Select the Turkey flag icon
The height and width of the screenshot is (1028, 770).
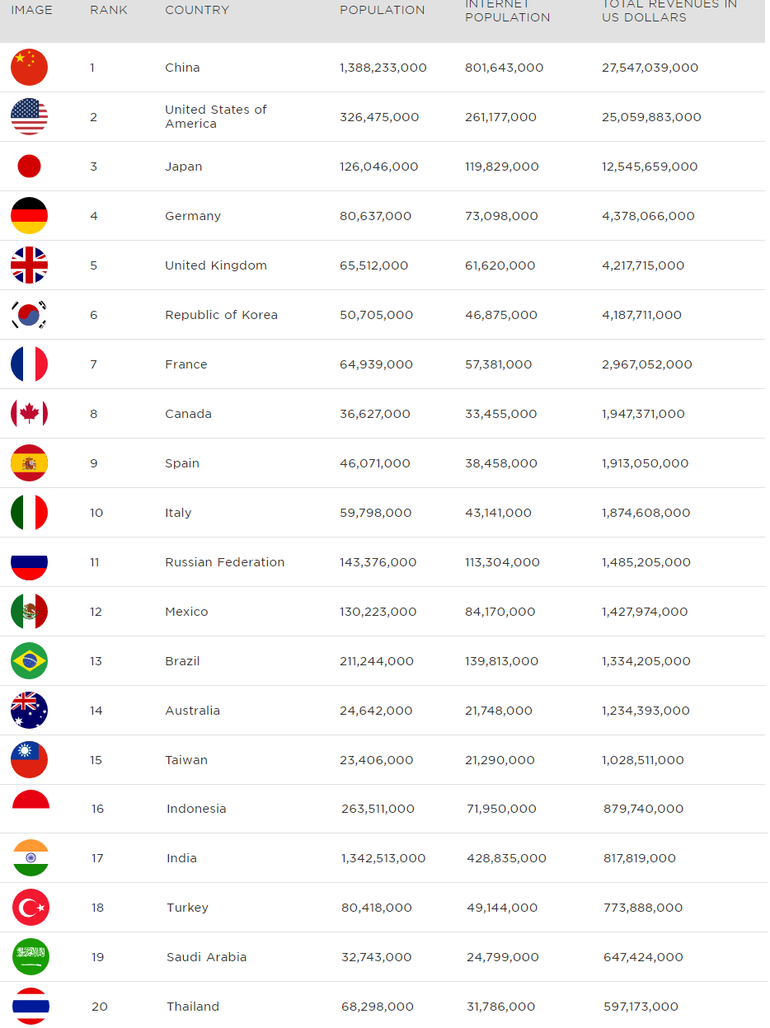coord(30,907)
